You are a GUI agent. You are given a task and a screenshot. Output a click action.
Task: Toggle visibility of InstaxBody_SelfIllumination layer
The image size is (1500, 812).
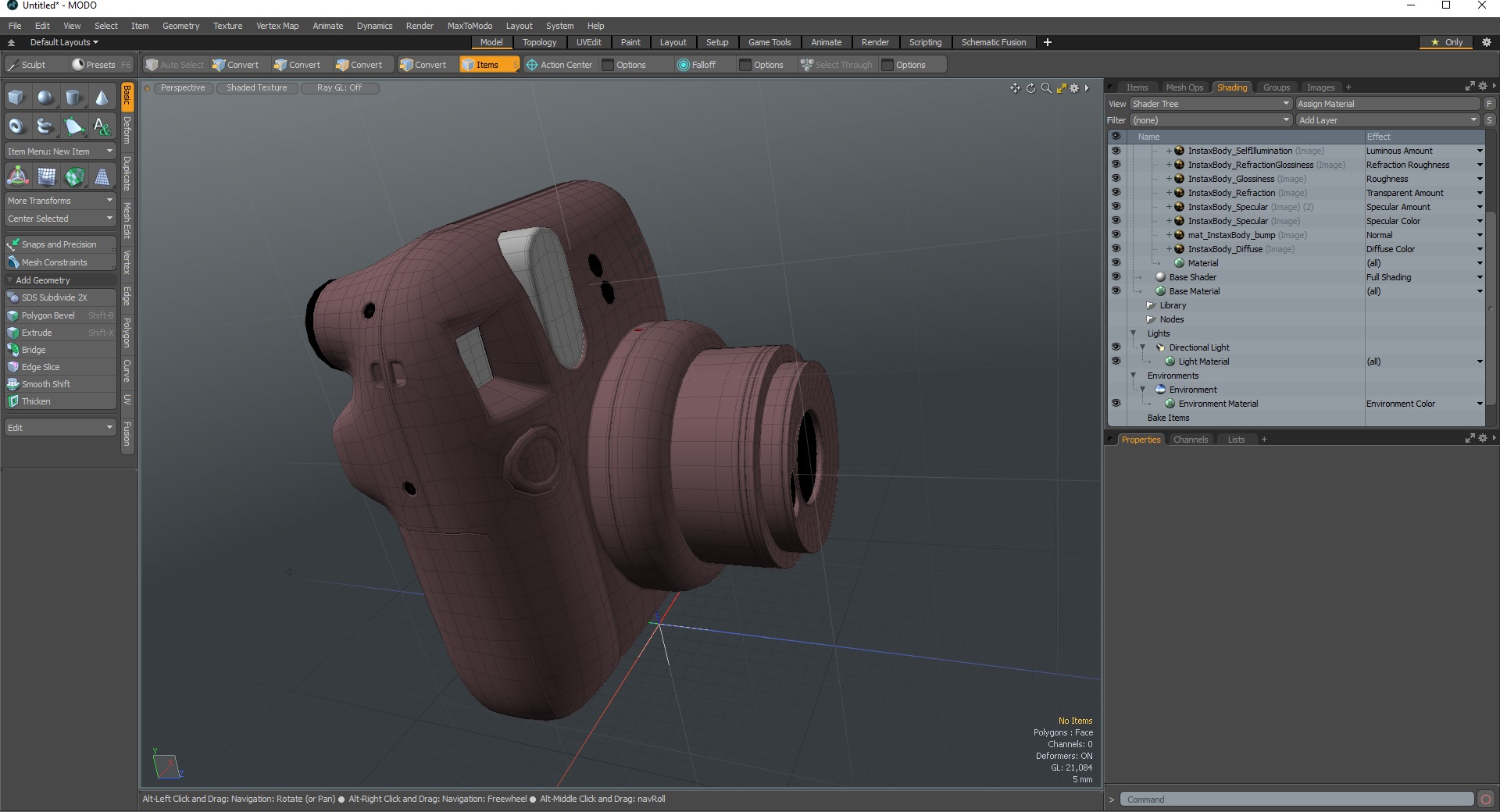pyautogui.click(x=1116, y=151)
